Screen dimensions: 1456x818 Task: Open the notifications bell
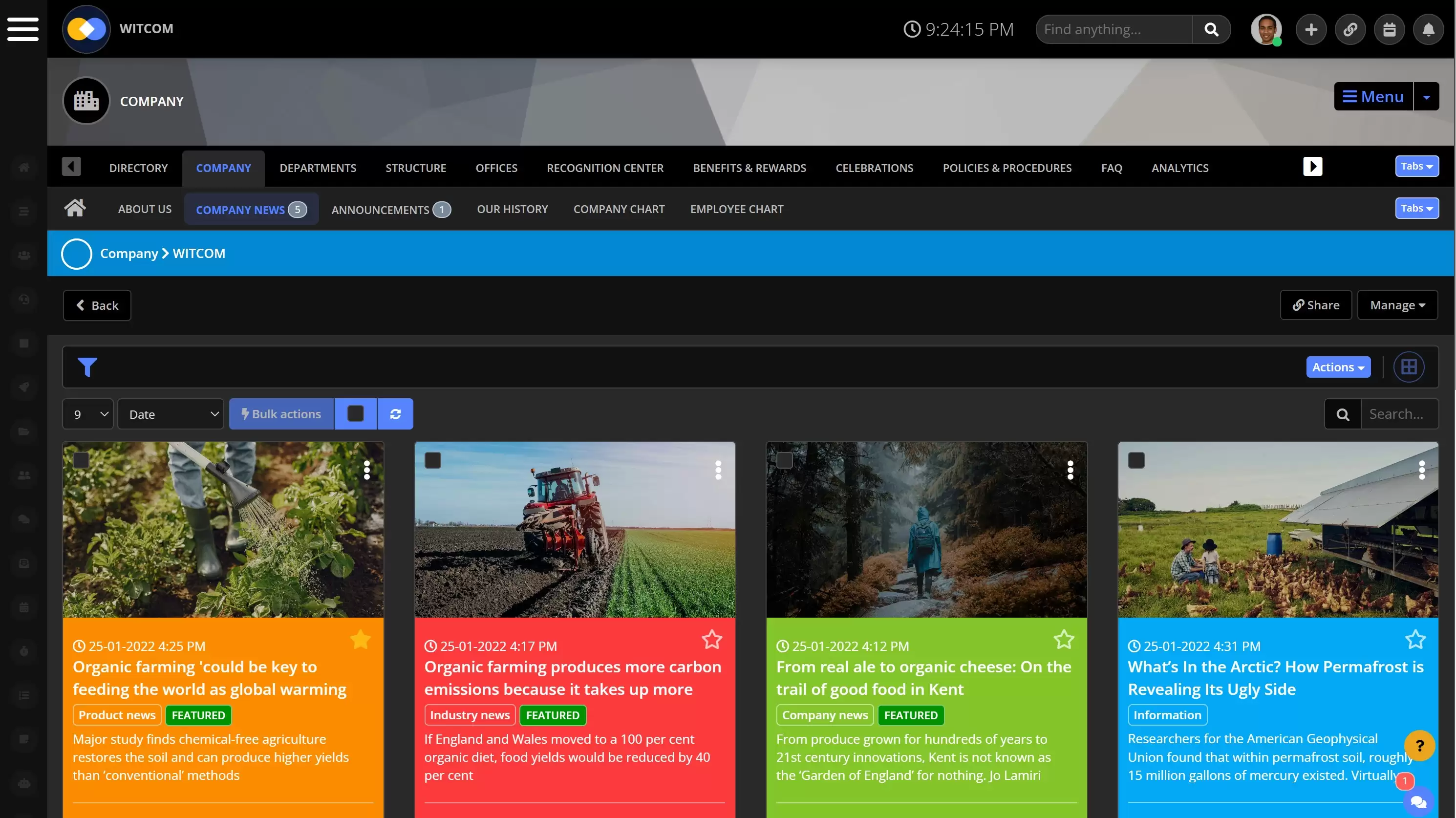pos(1428,29)
